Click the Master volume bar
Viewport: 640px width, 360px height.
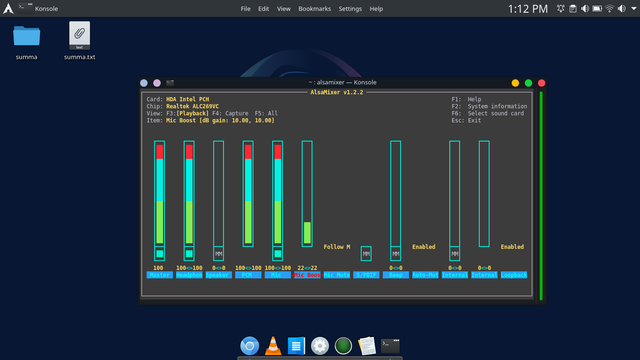click(x=160, y=194)
